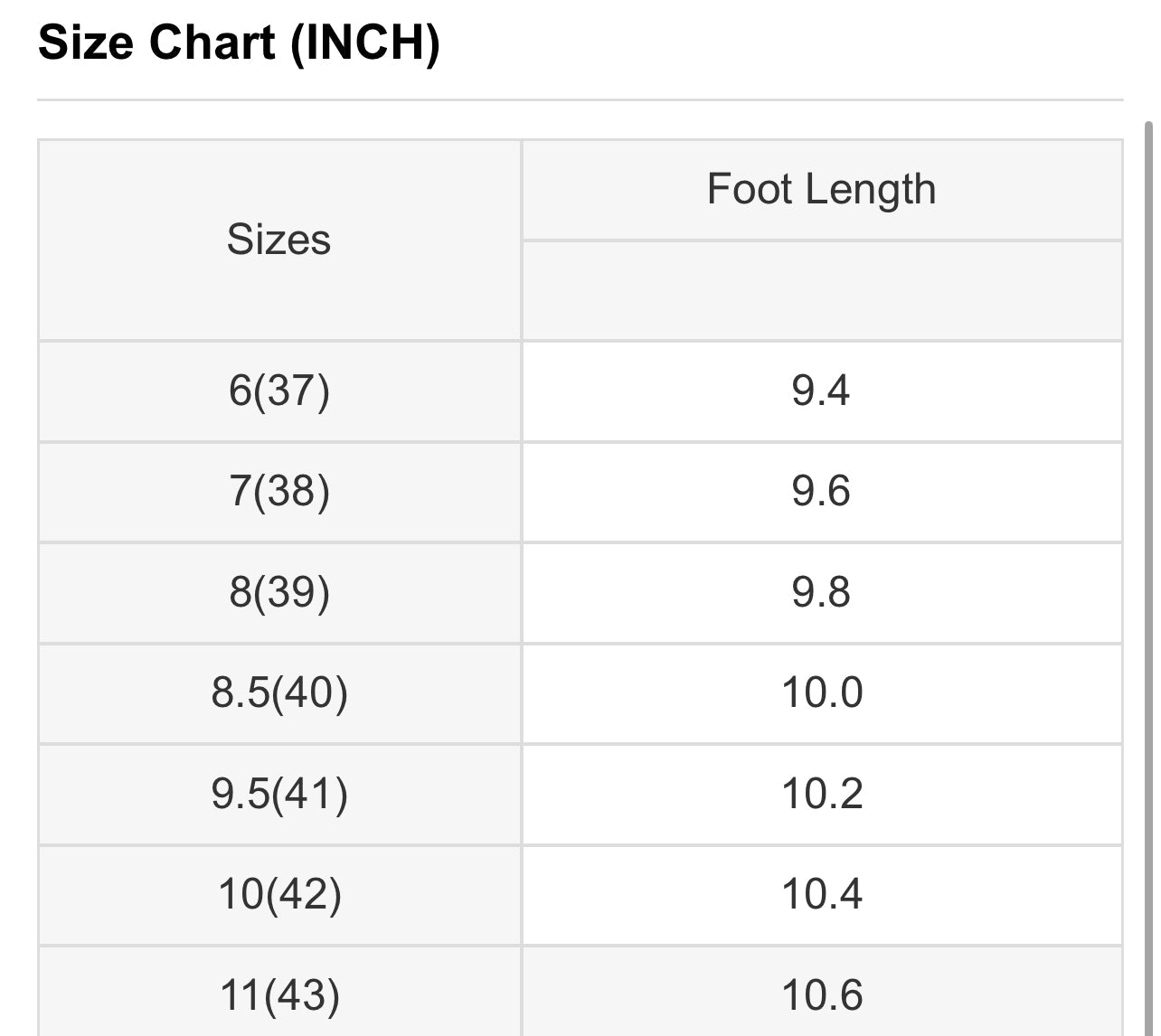Select the 8(39) size cell
The height and width of the screenshot is (1036, 1161).
coord(278,593)
